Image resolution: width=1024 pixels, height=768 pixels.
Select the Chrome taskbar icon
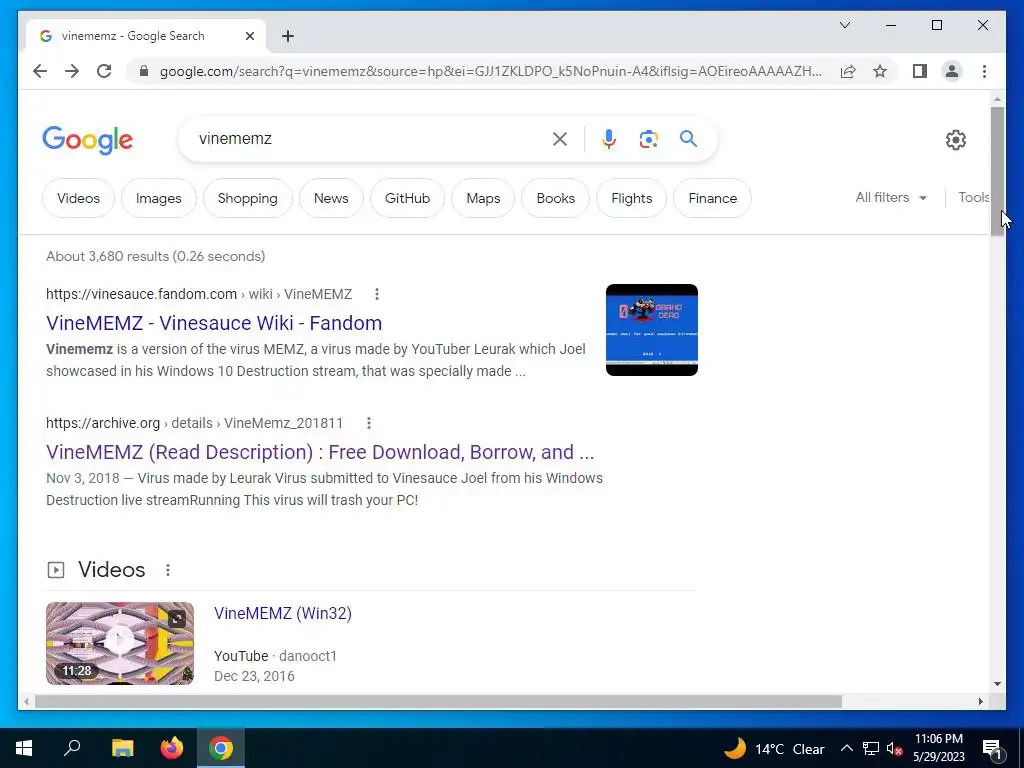point(221,748)
